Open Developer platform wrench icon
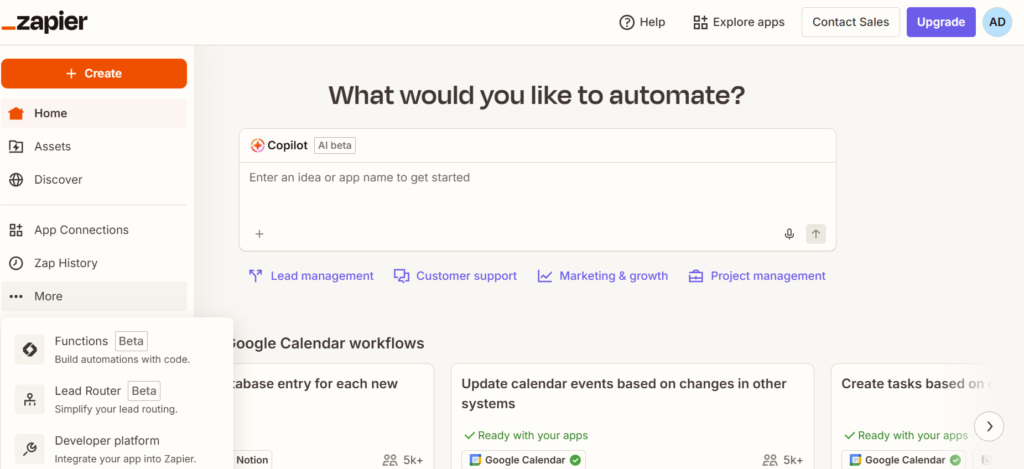The width and height of the screenshot is (1024, 469). 30,449
